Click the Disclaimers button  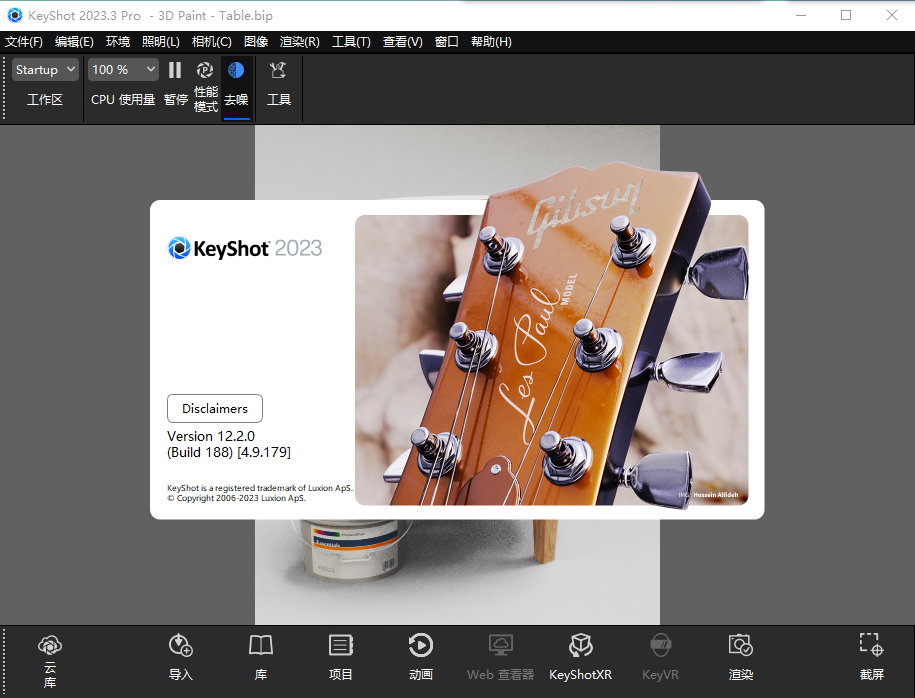(x=215, y=409)
